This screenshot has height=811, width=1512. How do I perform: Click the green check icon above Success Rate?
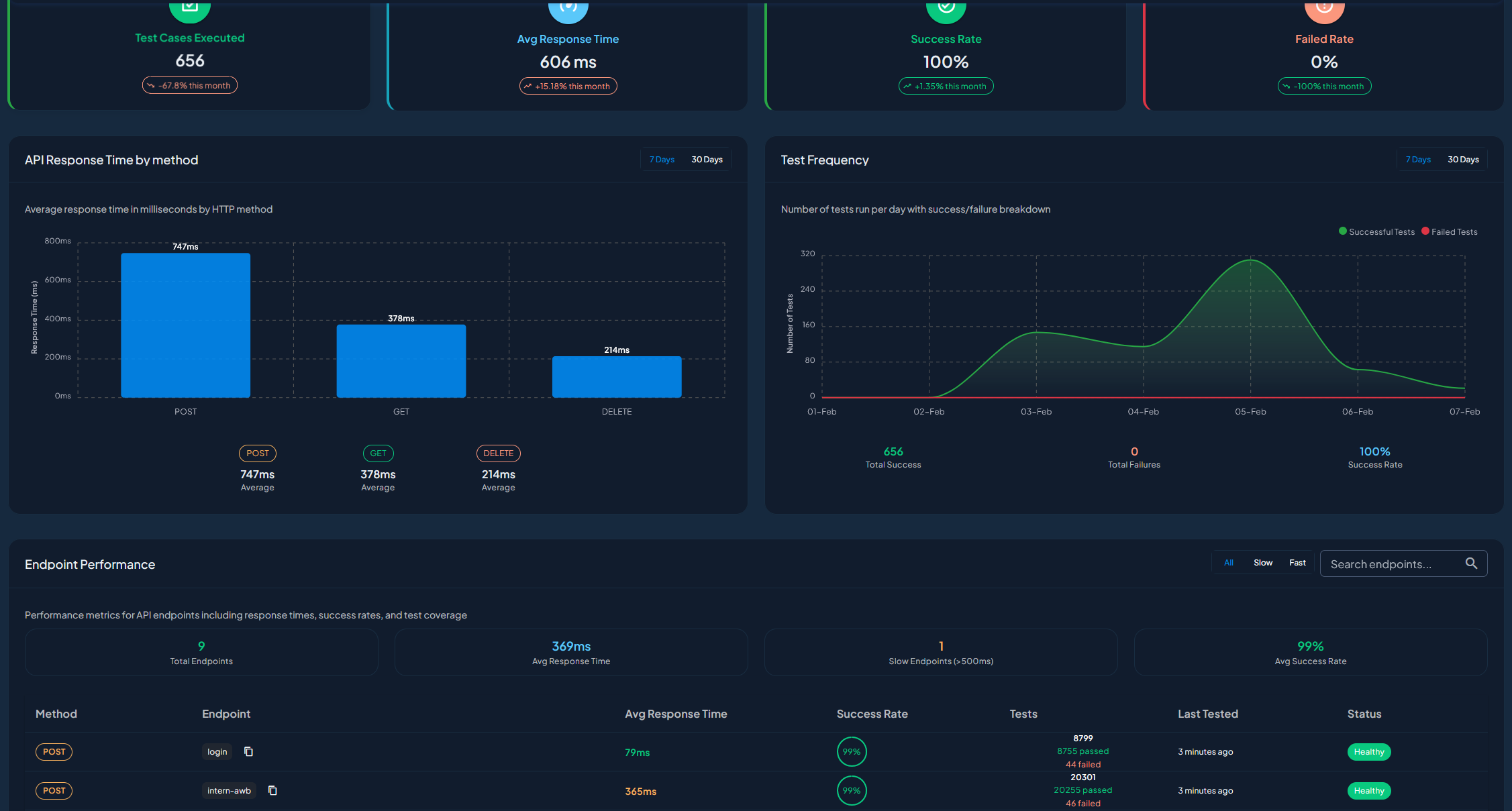pyautogui.click(x=946, y=7)
